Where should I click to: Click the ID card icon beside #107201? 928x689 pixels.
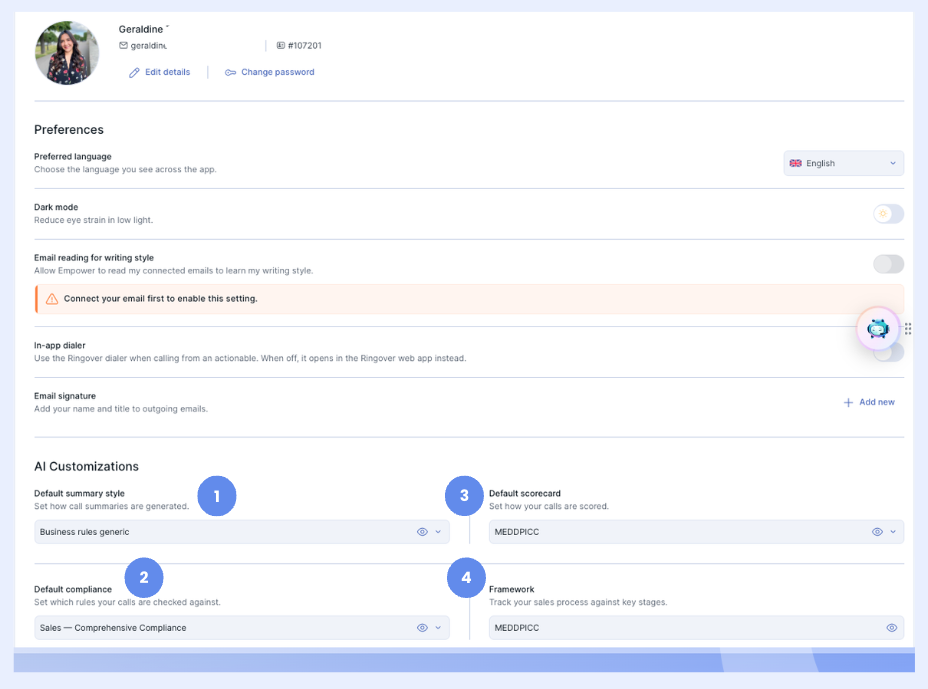coord(281,46)
